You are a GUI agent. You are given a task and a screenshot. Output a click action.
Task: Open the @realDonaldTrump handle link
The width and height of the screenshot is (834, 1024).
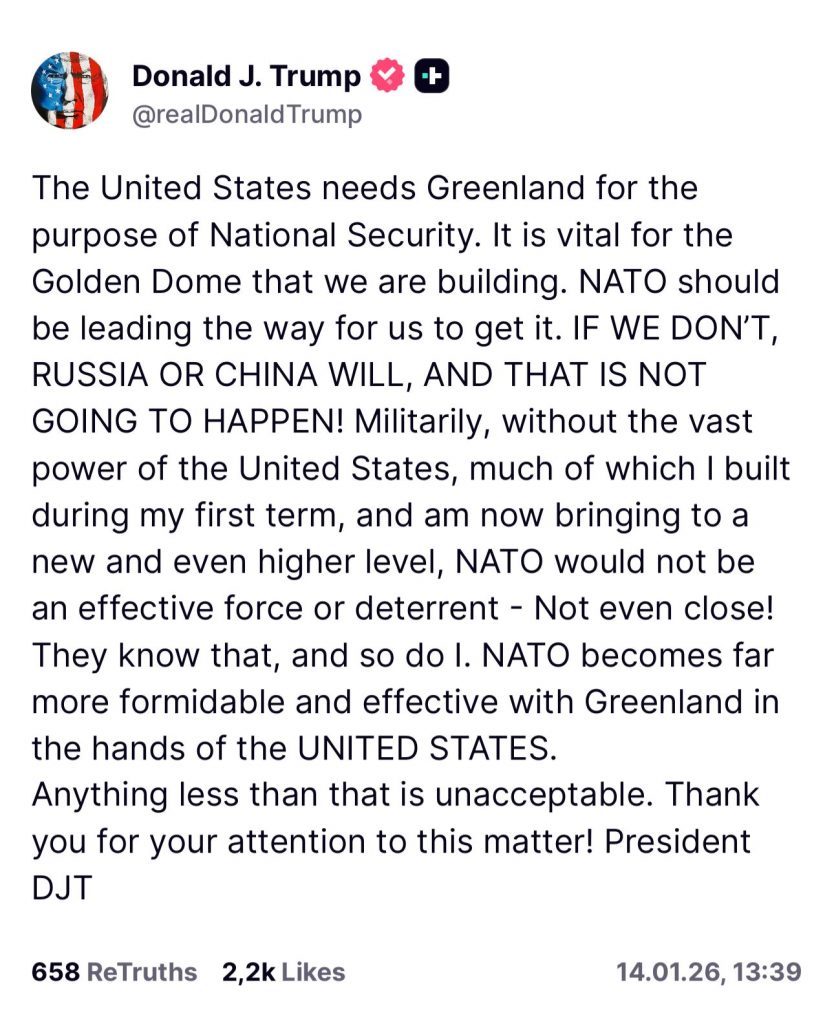pos(246,115)
